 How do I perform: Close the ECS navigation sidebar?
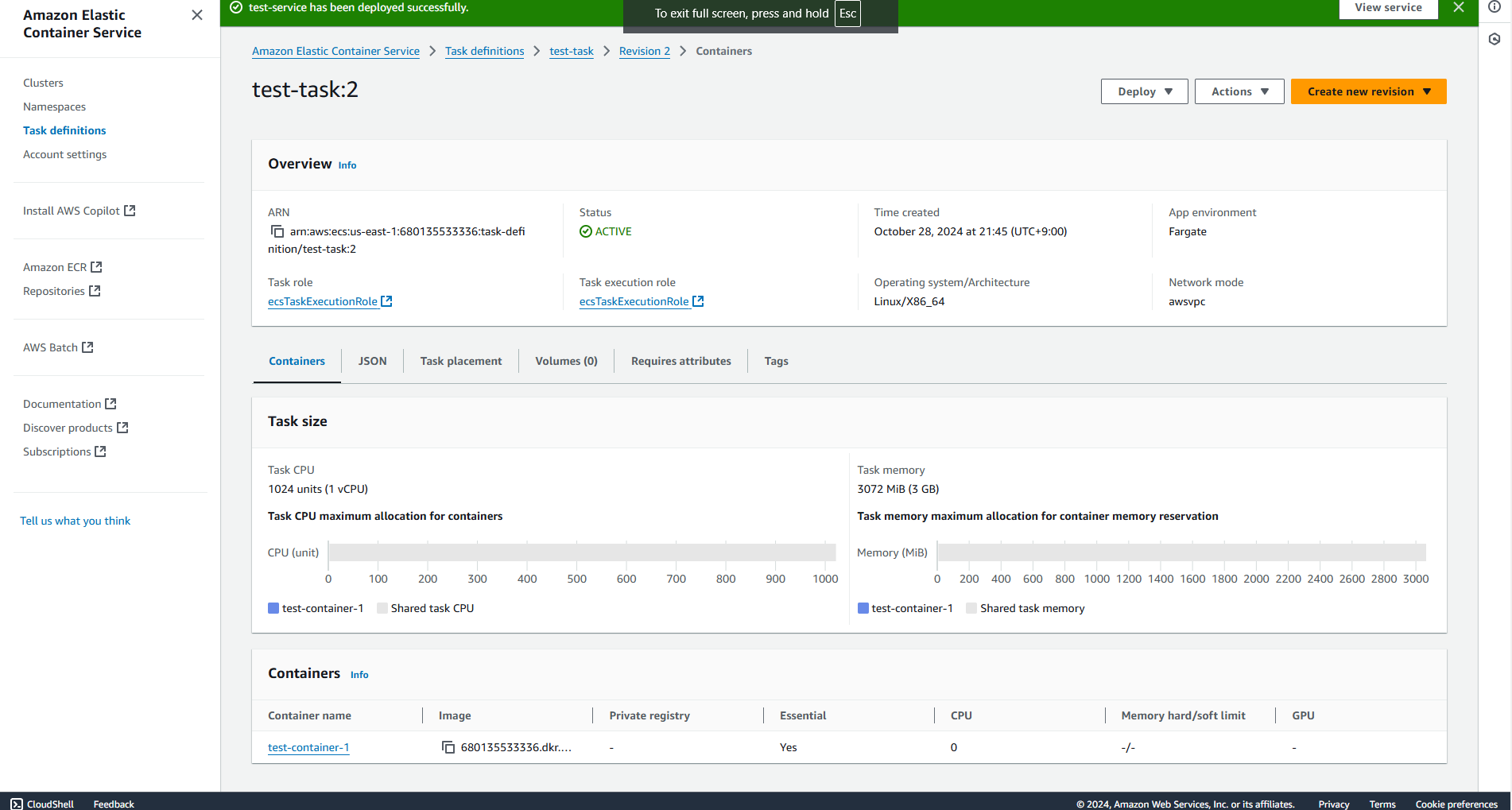click(197, 15)
